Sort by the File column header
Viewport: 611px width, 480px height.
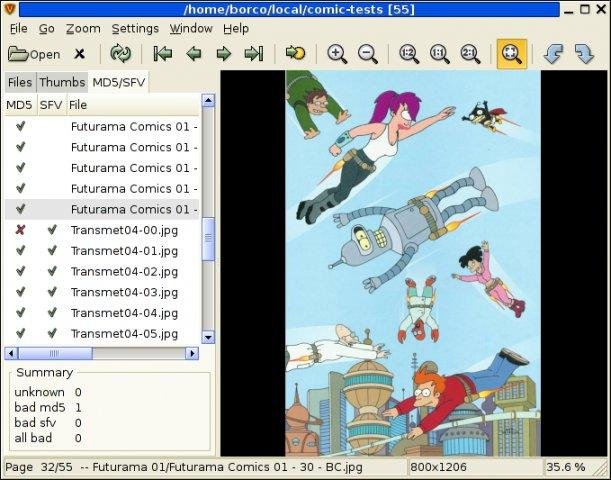(x=132, y=105)
